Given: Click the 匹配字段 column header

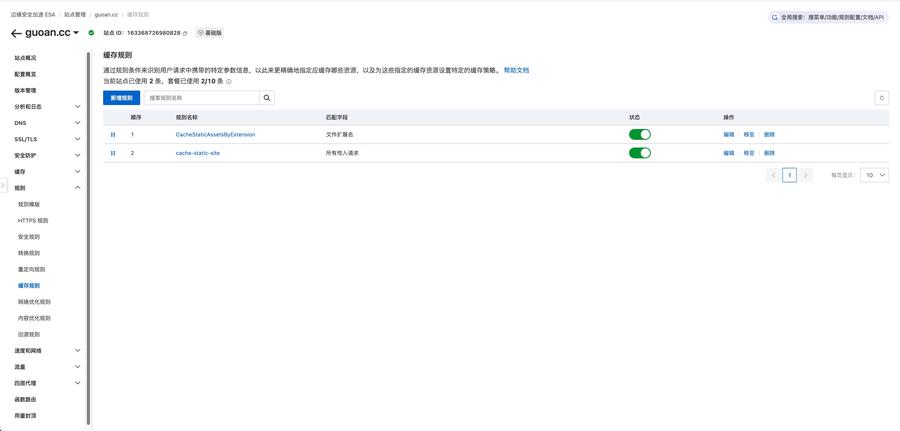Looking at the screenshot, I should [337, 117].
